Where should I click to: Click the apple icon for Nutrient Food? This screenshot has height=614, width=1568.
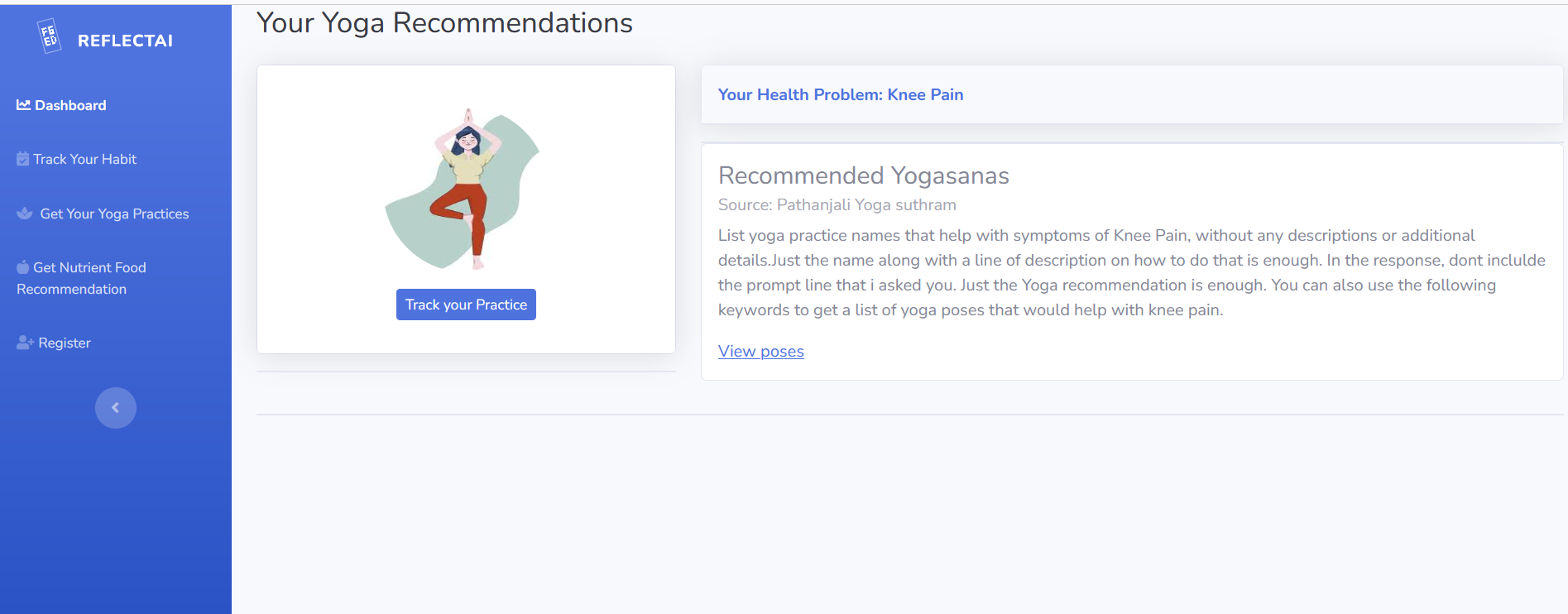pyautogui.click(x=22, y=267)
